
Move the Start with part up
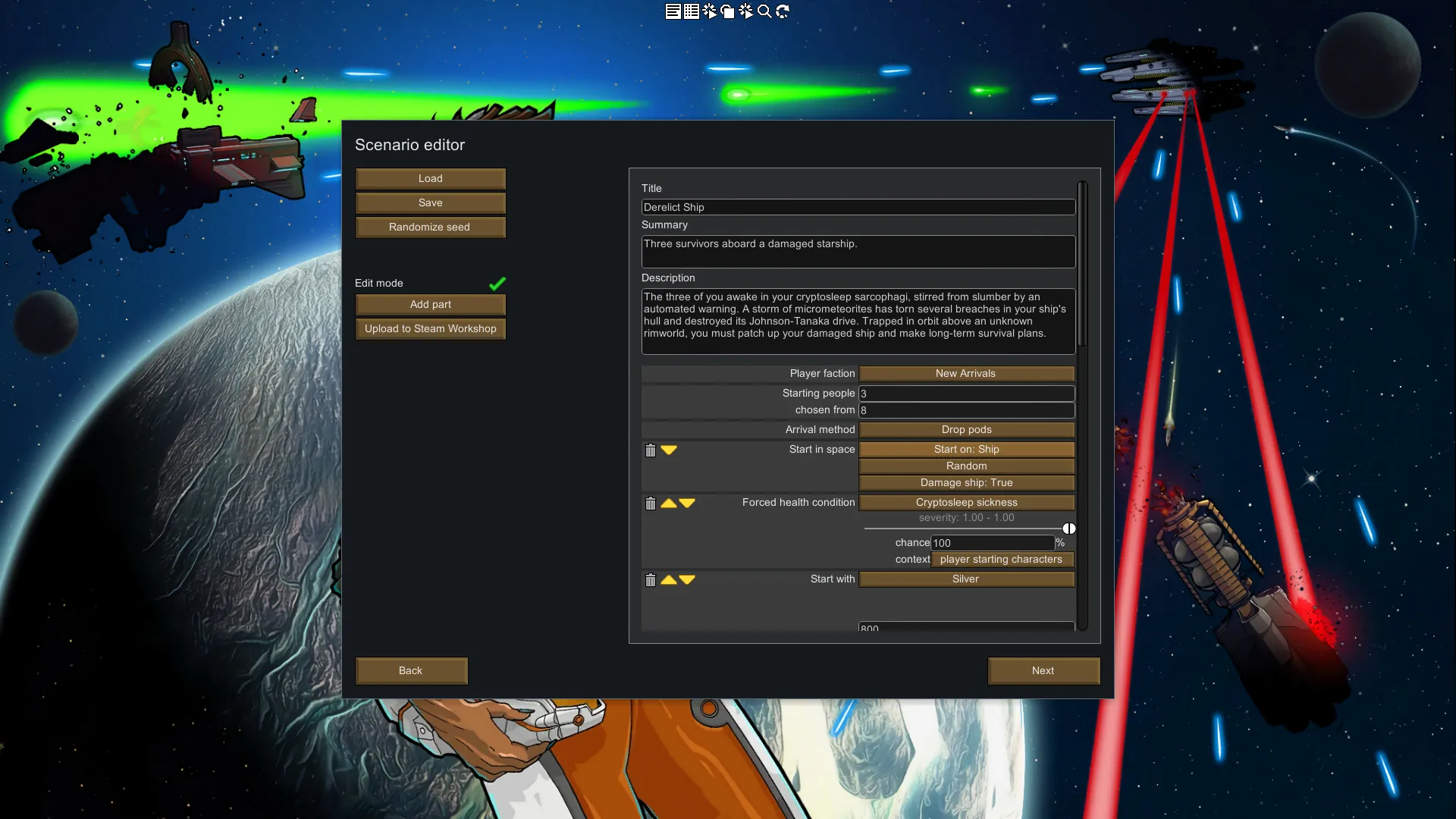(x=668, y=580)
